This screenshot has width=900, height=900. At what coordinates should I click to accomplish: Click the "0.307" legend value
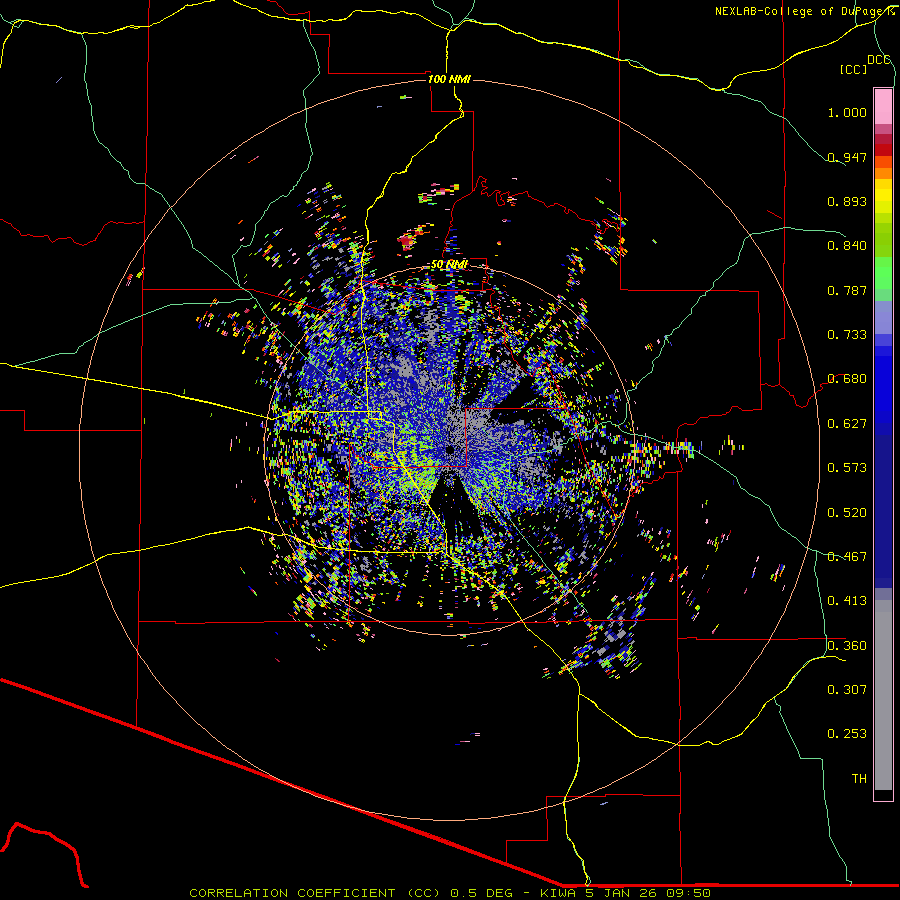[847, 690]
